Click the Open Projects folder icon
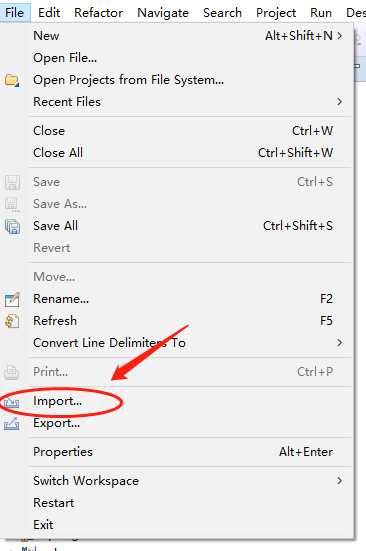The width and height of the screenshot is (366, 551). coord(12,80)
